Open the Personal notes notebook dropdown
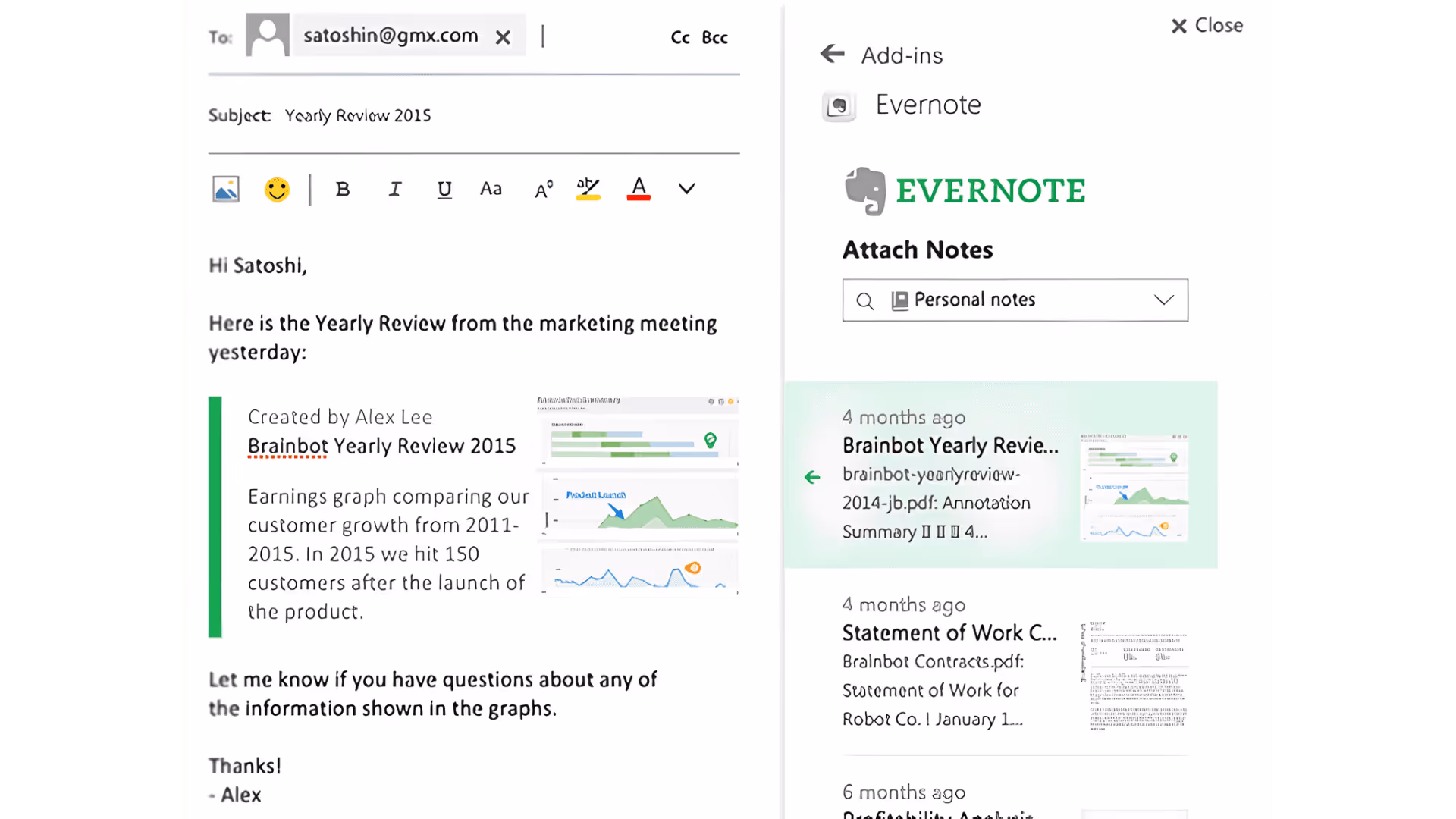This screenshot has height=819, width=1456. coord(1164,300)
